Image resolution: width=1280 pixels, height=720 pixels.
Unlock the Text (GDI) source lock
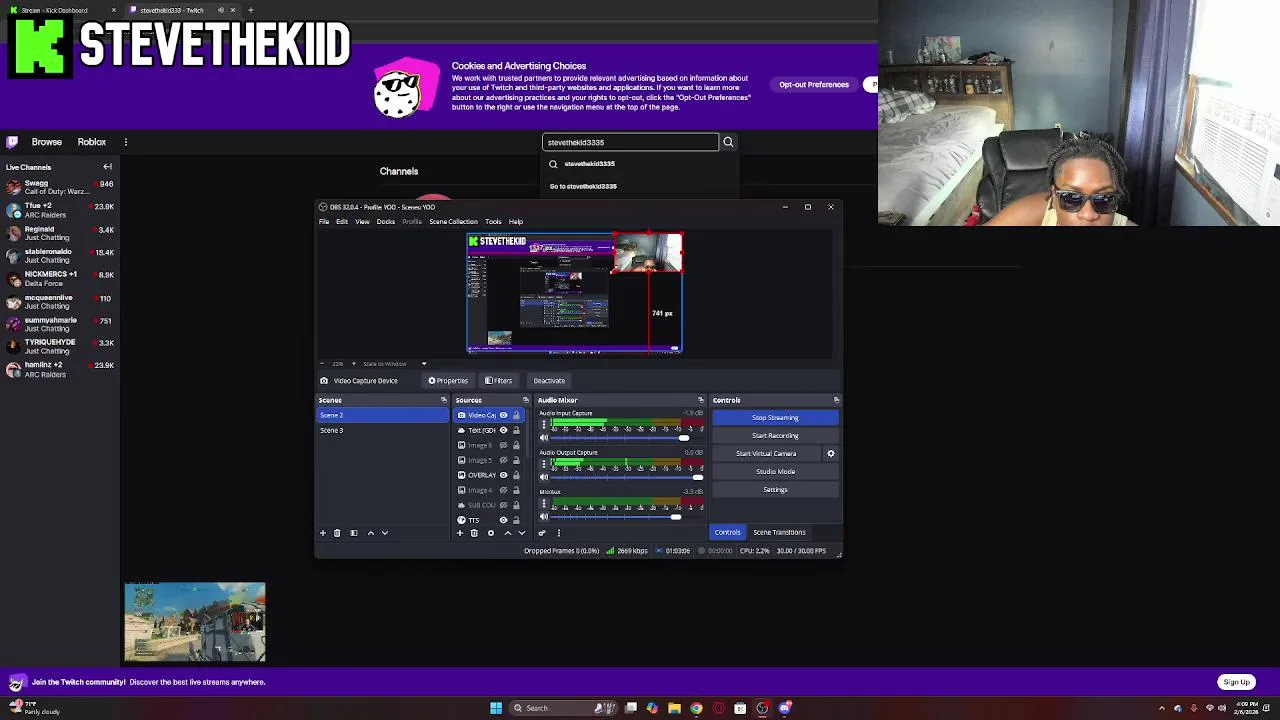pos(516,430)
